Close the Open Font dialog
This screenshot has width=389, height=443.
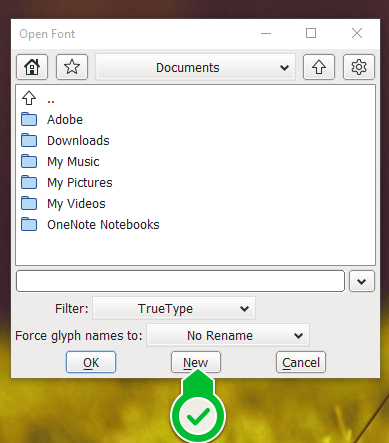[357, 33]
